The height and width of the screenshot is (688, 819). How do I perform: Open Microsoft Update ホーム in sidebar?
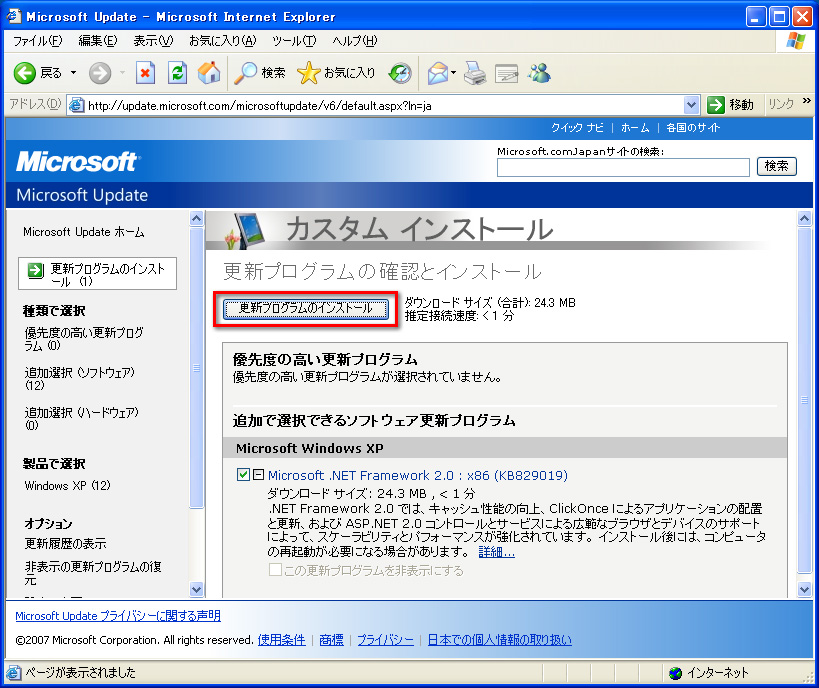84,232
